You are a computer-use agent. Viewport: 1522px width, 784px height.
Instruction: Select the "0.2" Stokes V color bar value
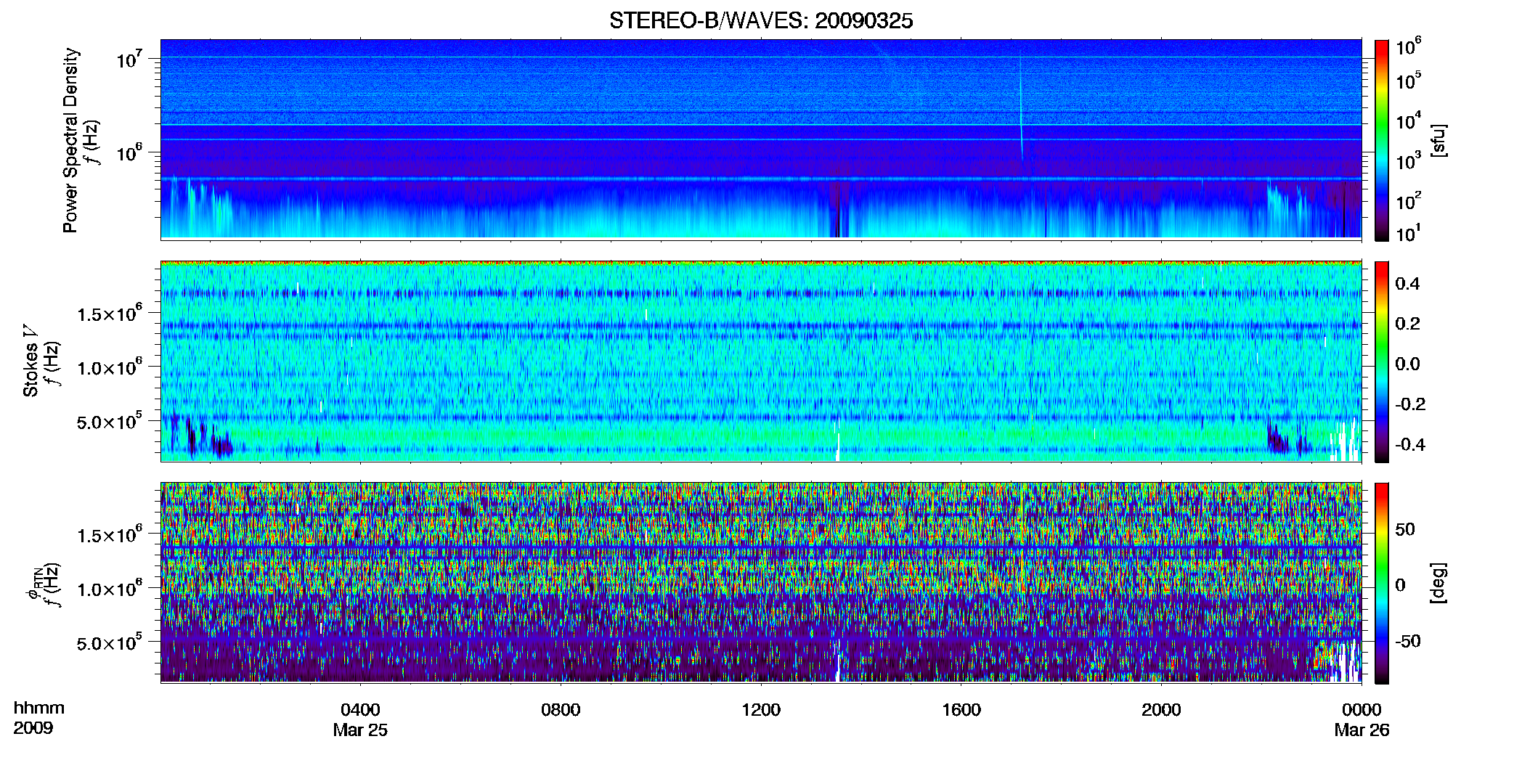[x=1407, y=324]
